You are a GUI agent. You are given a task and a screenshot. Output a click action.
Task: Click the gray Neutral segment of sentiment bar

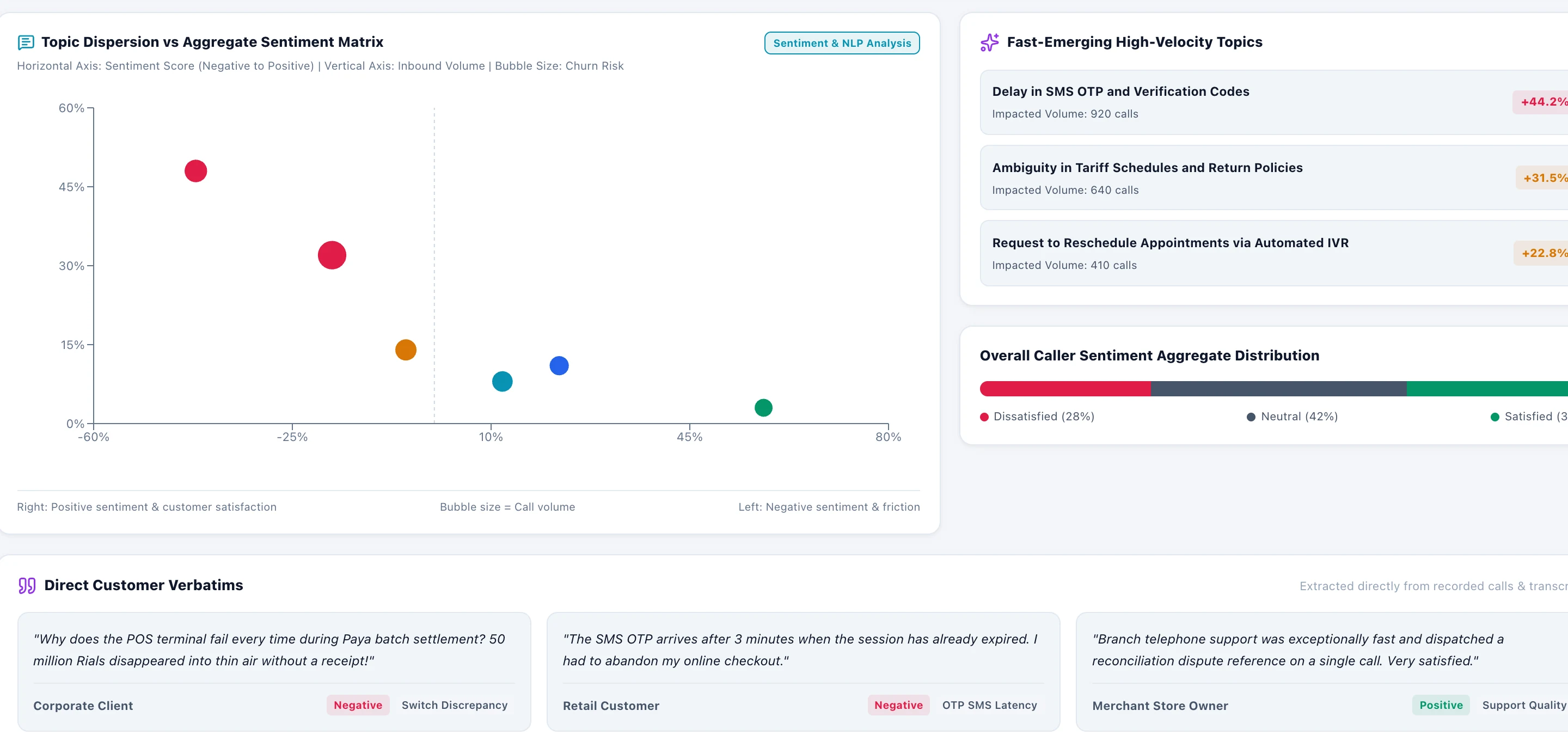[x=1279, y=389]
